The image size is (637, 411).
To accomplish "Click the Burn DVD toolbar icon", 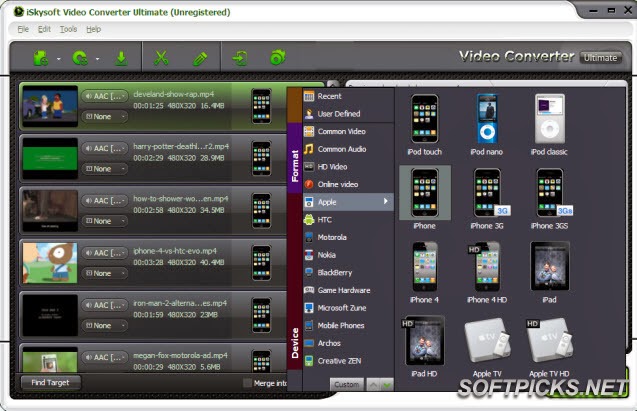I will pyautogui.click(x=278, y=58).
